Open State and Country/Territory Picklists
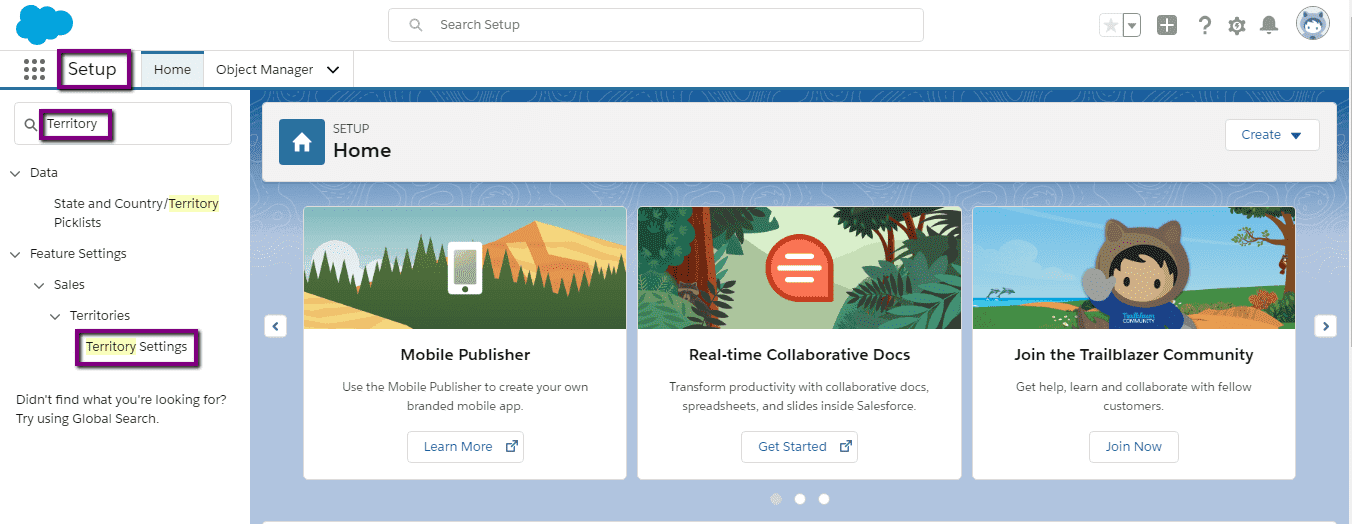The image size is (1352, 524). click(136, 213)
